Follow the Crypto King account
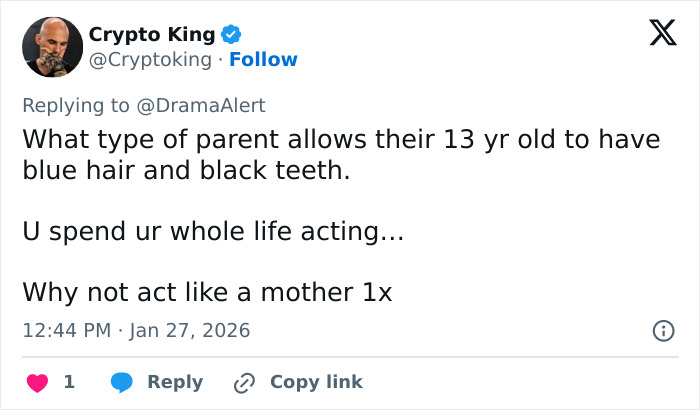The width and height of the screenshot is (700, 410). pos(263,60)
